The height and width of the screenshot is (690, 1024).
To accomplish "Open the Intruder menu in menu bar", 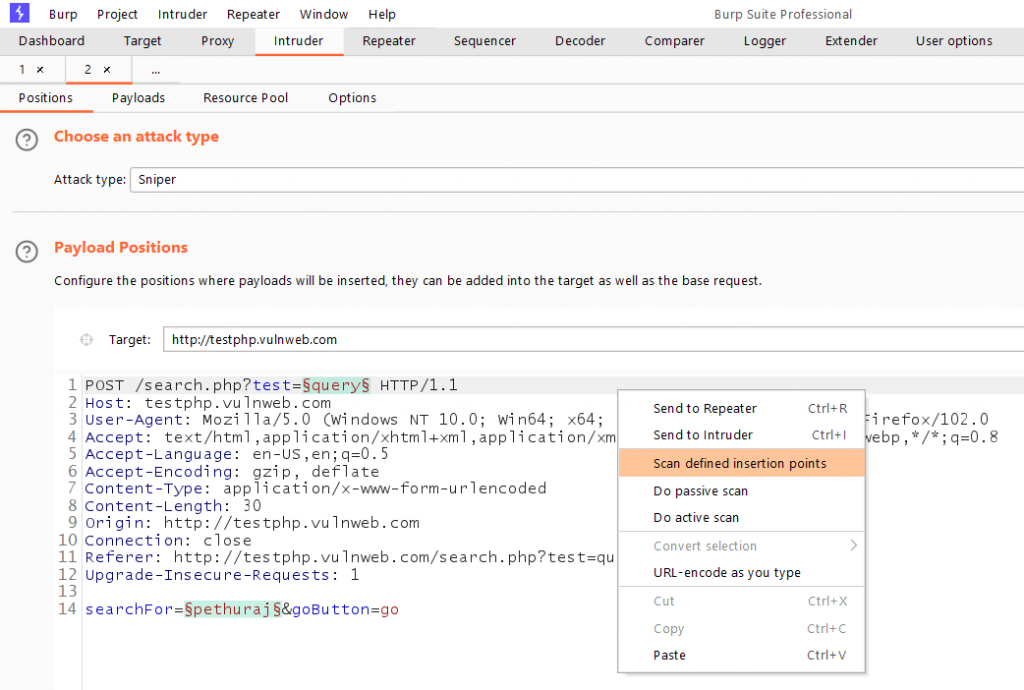I will point(182,14).
